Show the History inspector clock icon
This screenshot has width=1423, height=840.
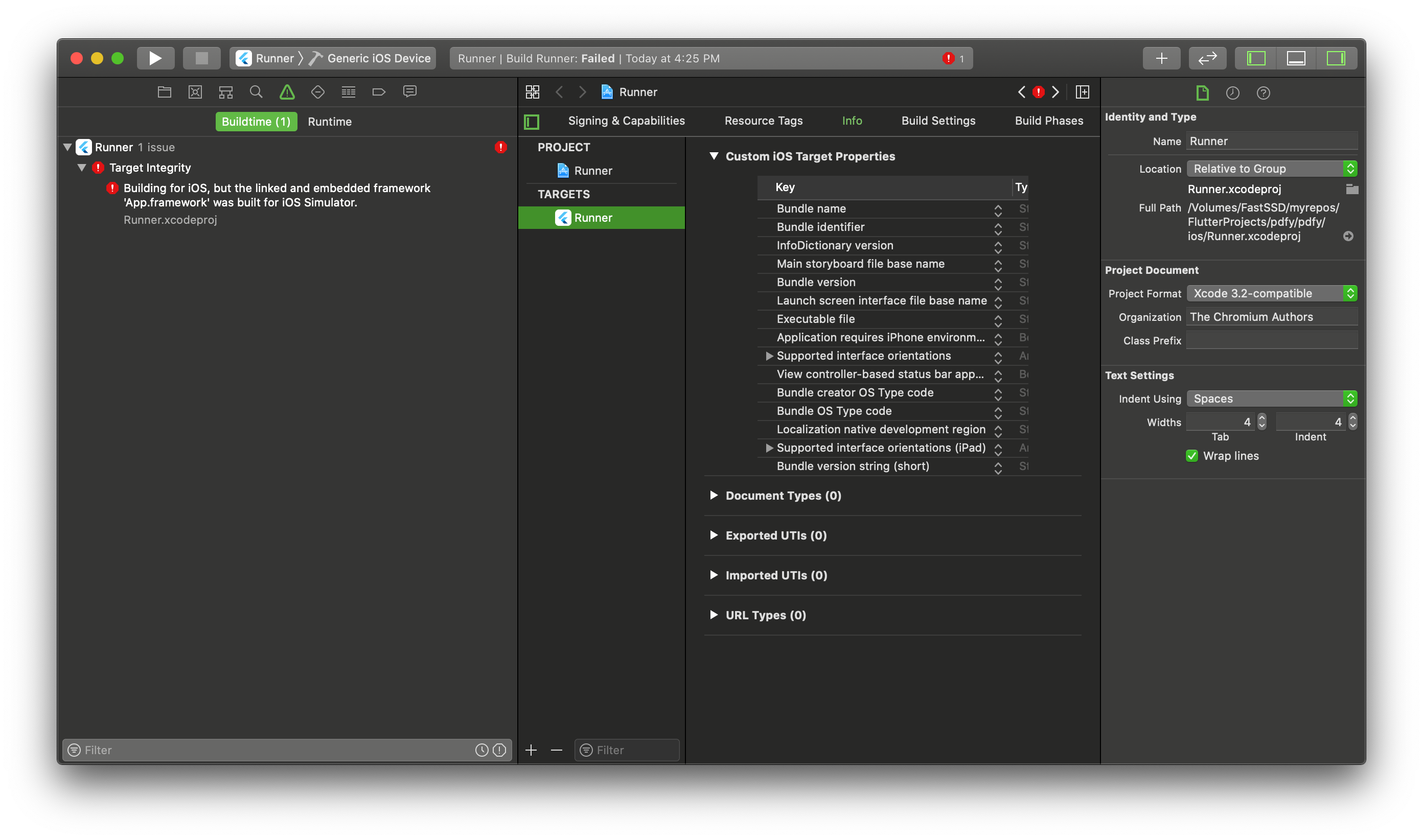(x=1232, y=93)
